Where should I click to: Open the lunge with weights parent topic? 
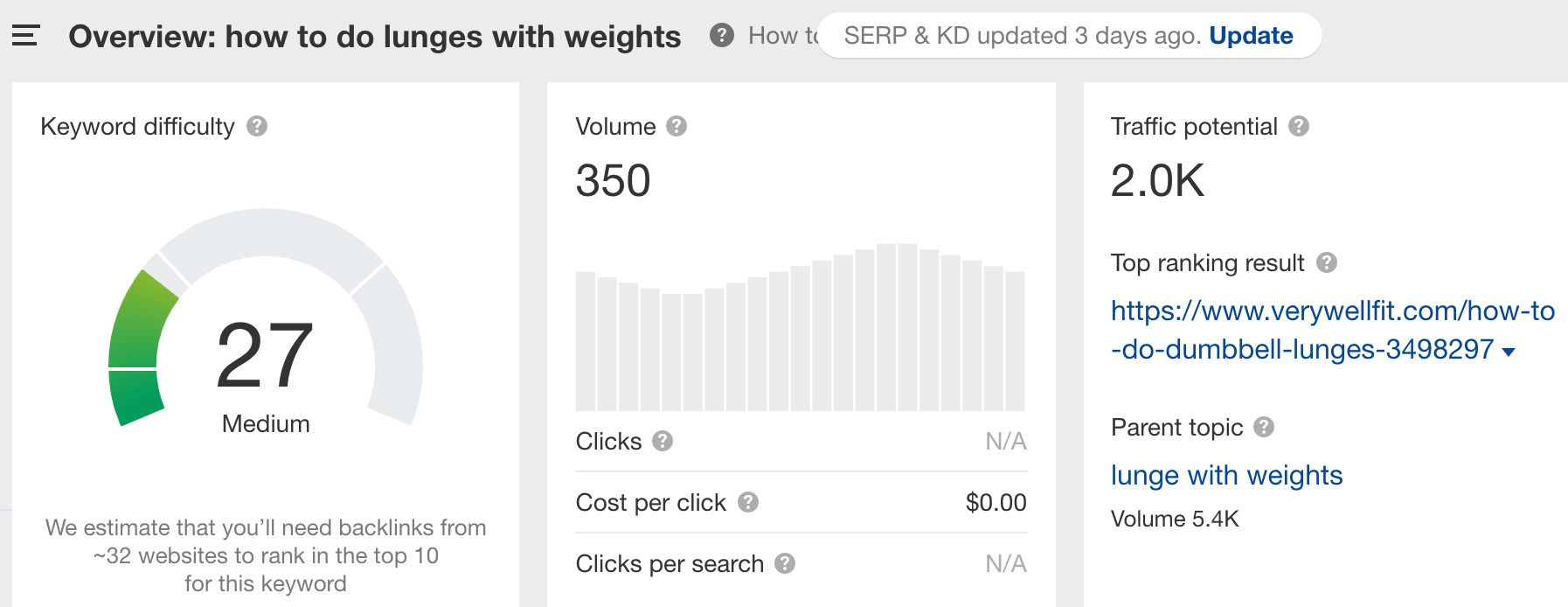(x=1227, y=475)
